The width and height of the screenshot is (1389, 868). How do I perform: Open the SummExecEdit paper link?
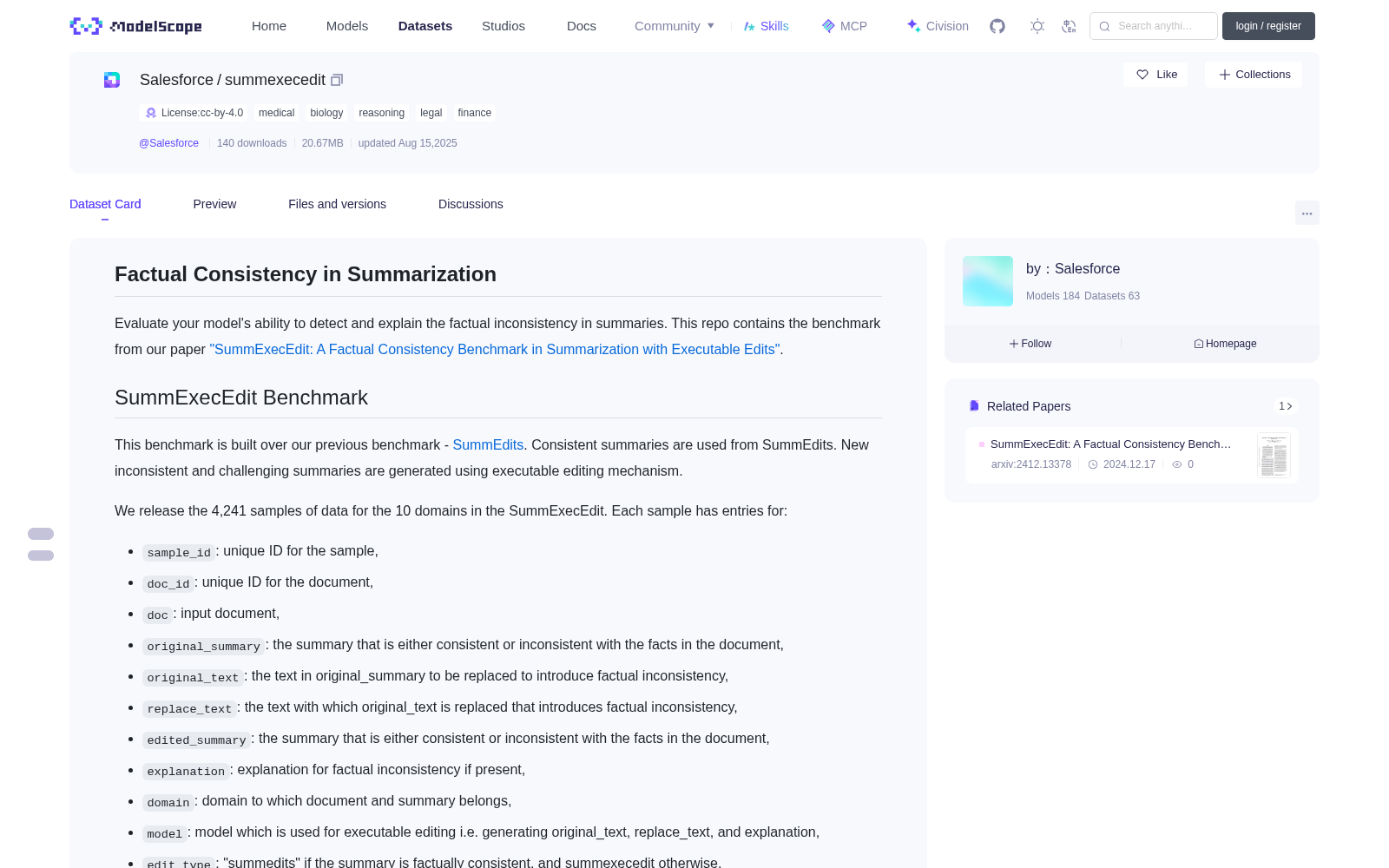(495, 349)
